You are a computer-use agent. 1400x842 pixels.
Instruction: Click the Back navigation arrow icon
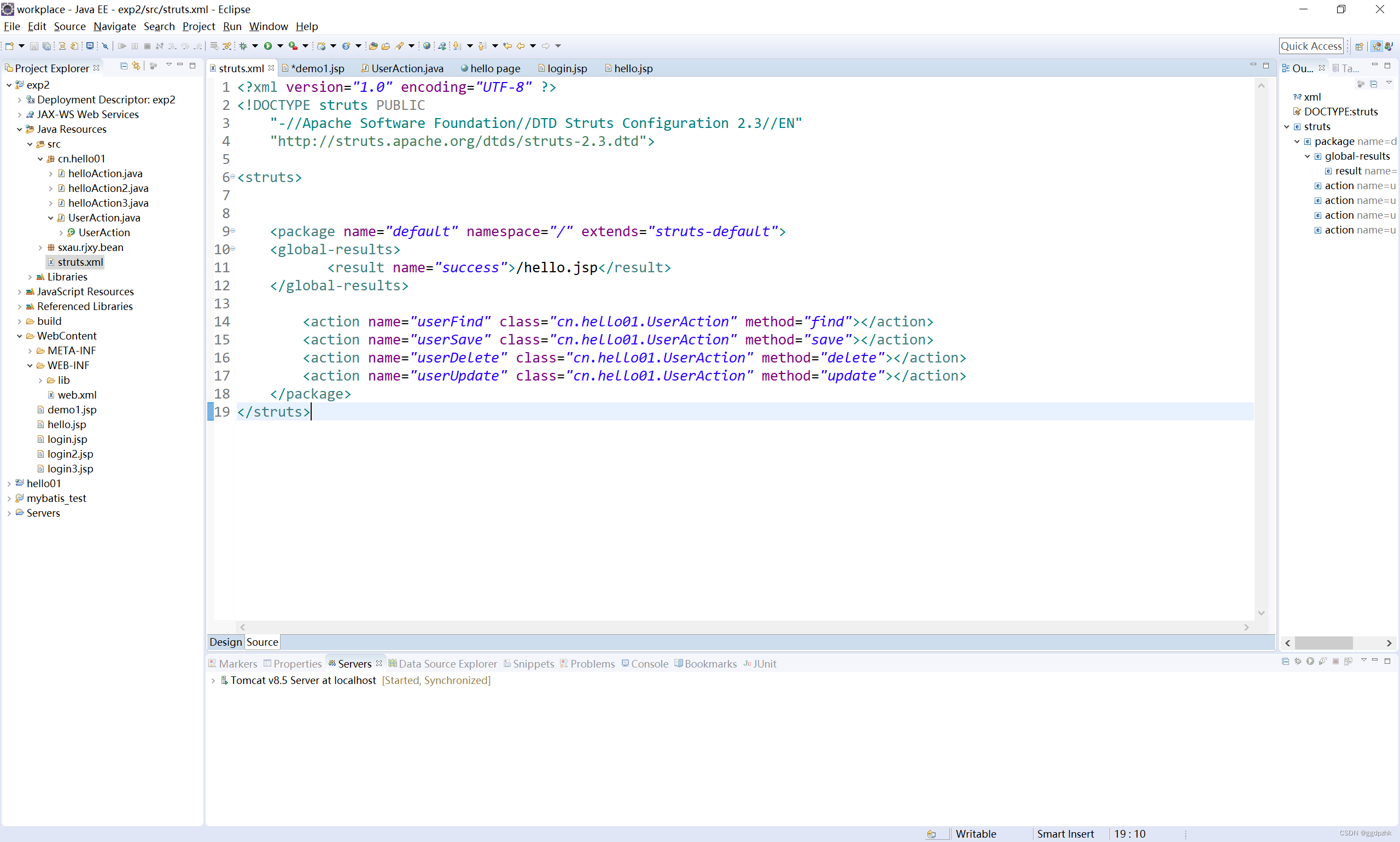(x=521, y=46)
